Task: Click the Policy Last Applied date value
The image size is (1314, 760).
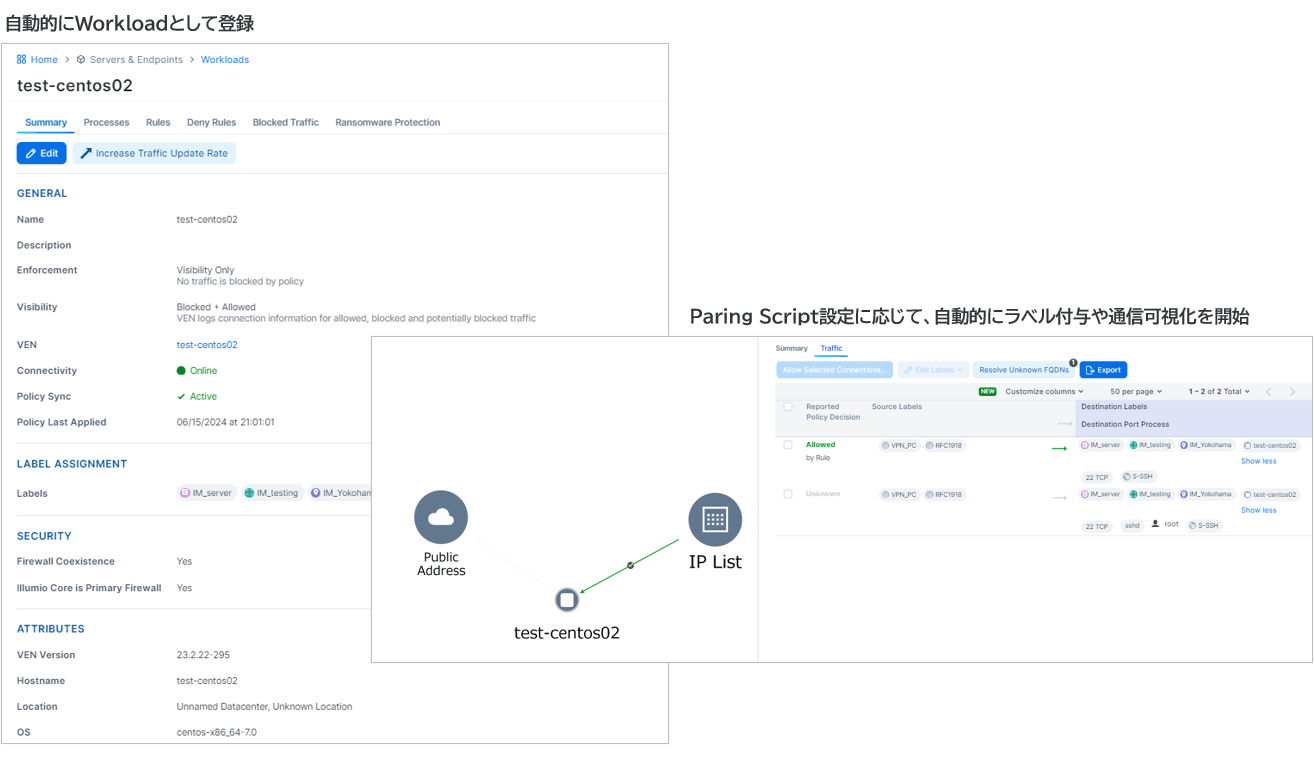Action: [x=225, y=422]
